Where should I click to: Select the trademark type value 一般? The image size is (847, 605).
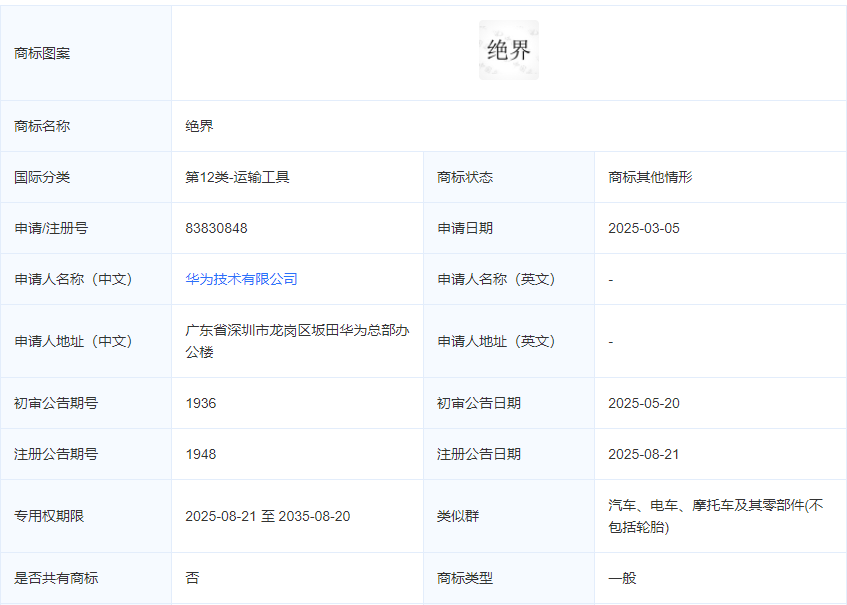pyautogui.click(x=622, y=578)
